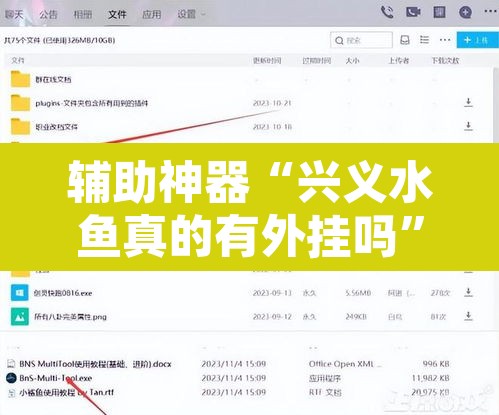
Task: Select the file name 所有八卦完美属性.png
Action: click(70, 317)
